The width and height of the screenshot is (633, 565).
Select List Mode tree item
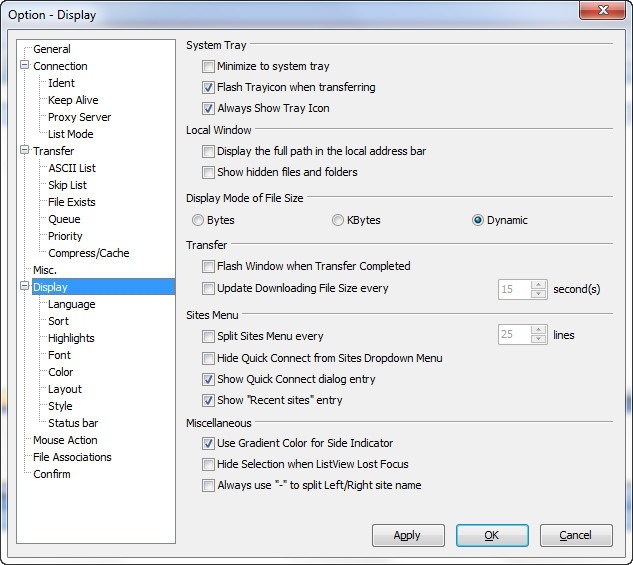click(x=71, y=134)
